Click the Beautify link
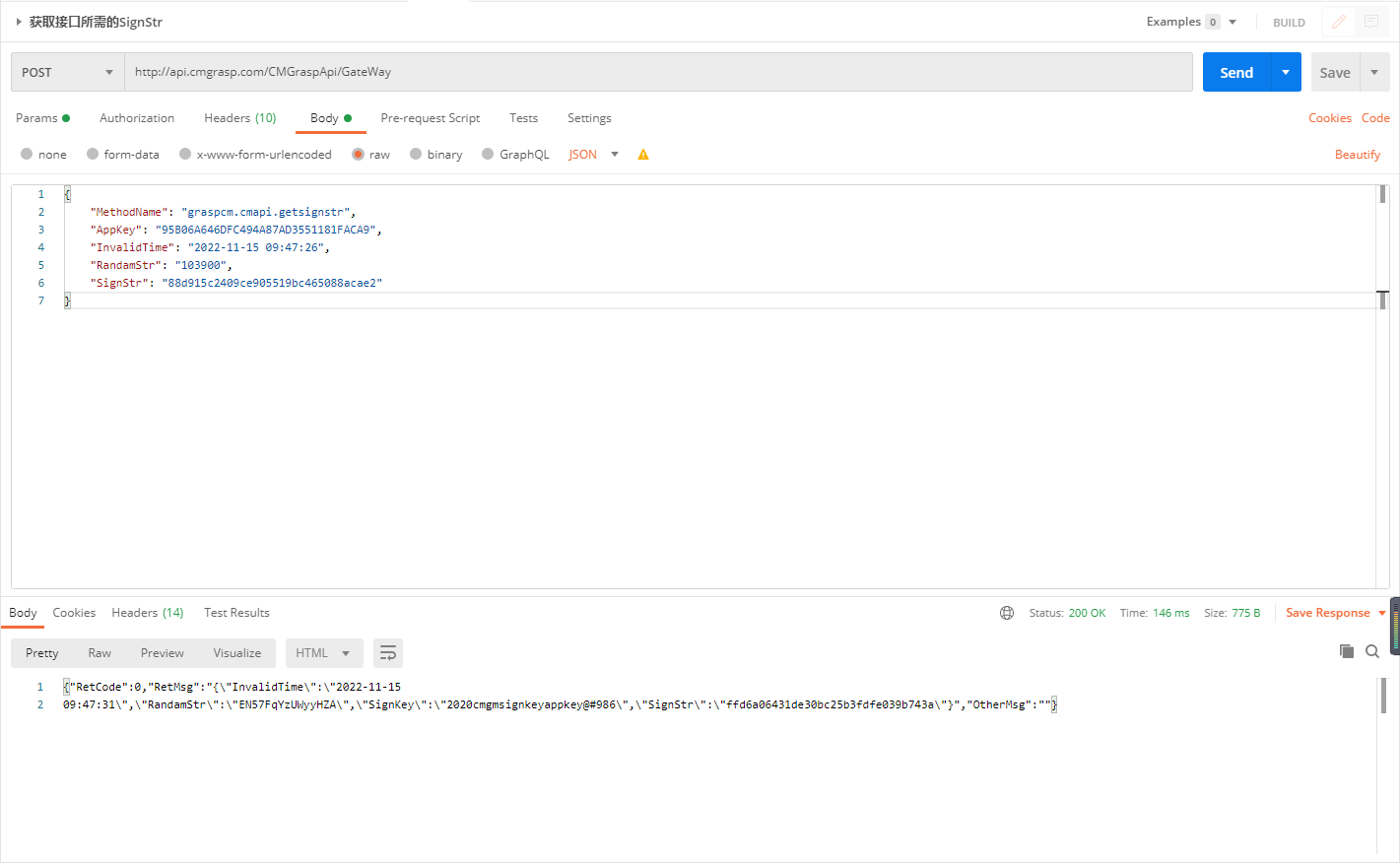The image size is (1400, 868). [1357, 155]
